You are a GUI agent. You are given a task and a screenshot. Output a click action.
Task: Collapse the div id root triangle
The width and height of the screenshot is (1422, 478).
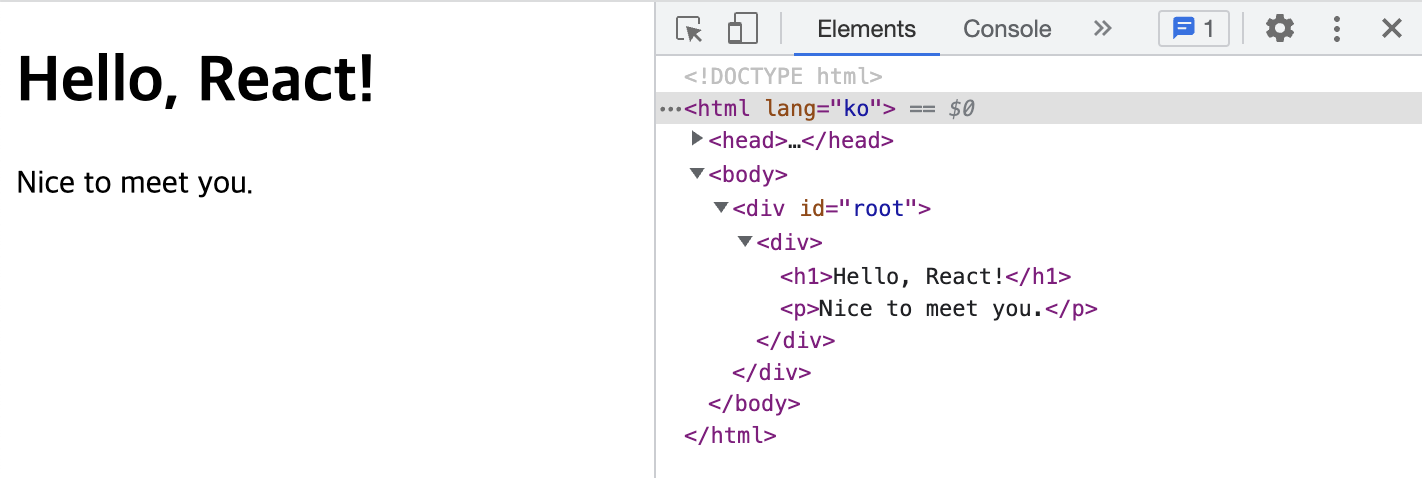721,207
